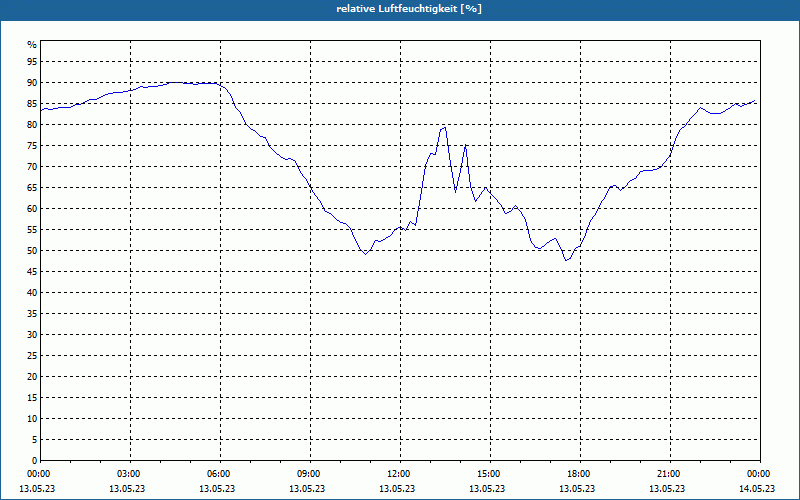Click the % unit label on the y-axis
The image size is (800, 500).
pyautogui.click(x=32, y=45)
